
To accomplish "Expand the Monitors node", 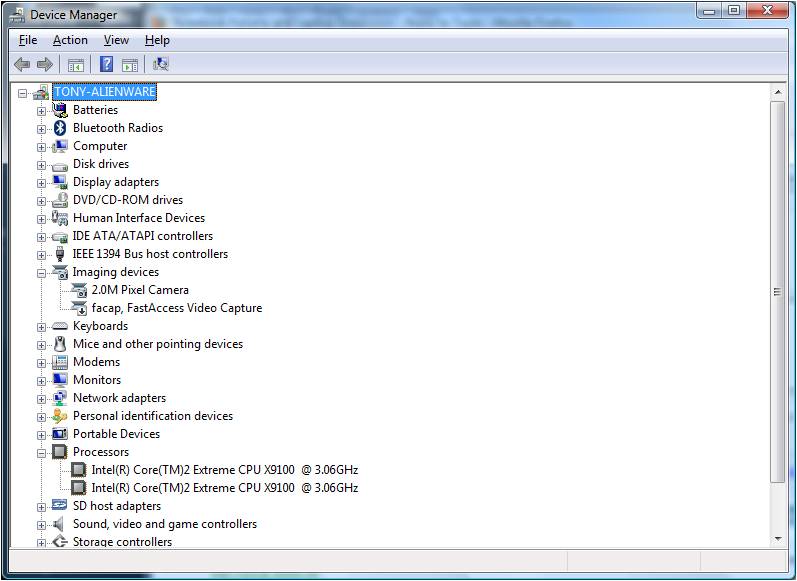I will click(41, 381).
